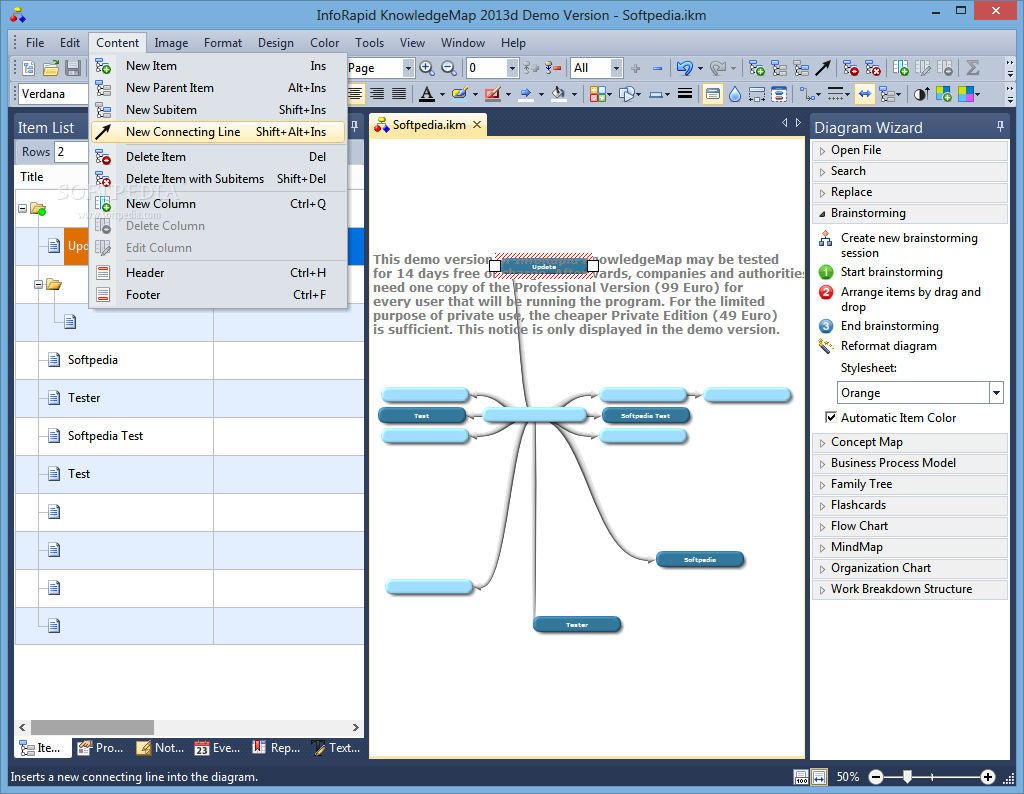The width and height of the screenshot is (1024, 794).
Task: Open the Eve... bottom panel tab
Action: (x=217, y=748)
